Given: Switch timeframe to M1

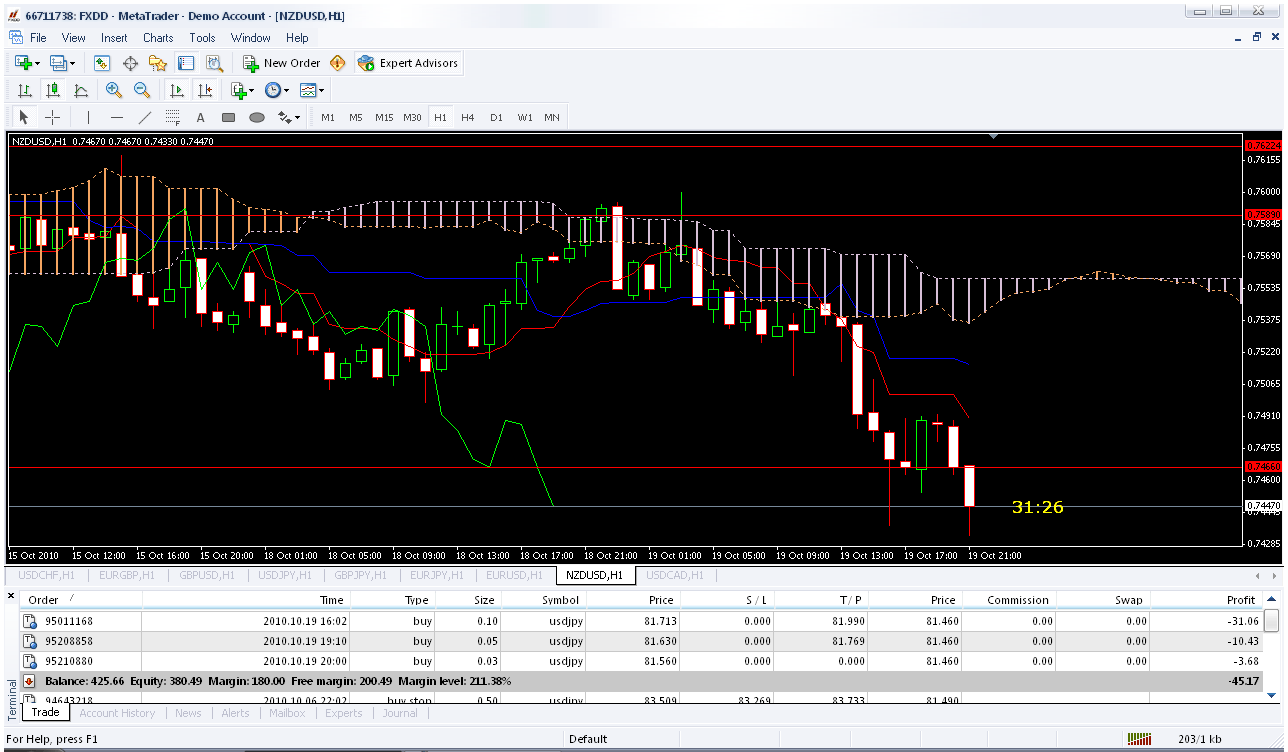Looking at the screenshot, I should [x=328, y=117].
